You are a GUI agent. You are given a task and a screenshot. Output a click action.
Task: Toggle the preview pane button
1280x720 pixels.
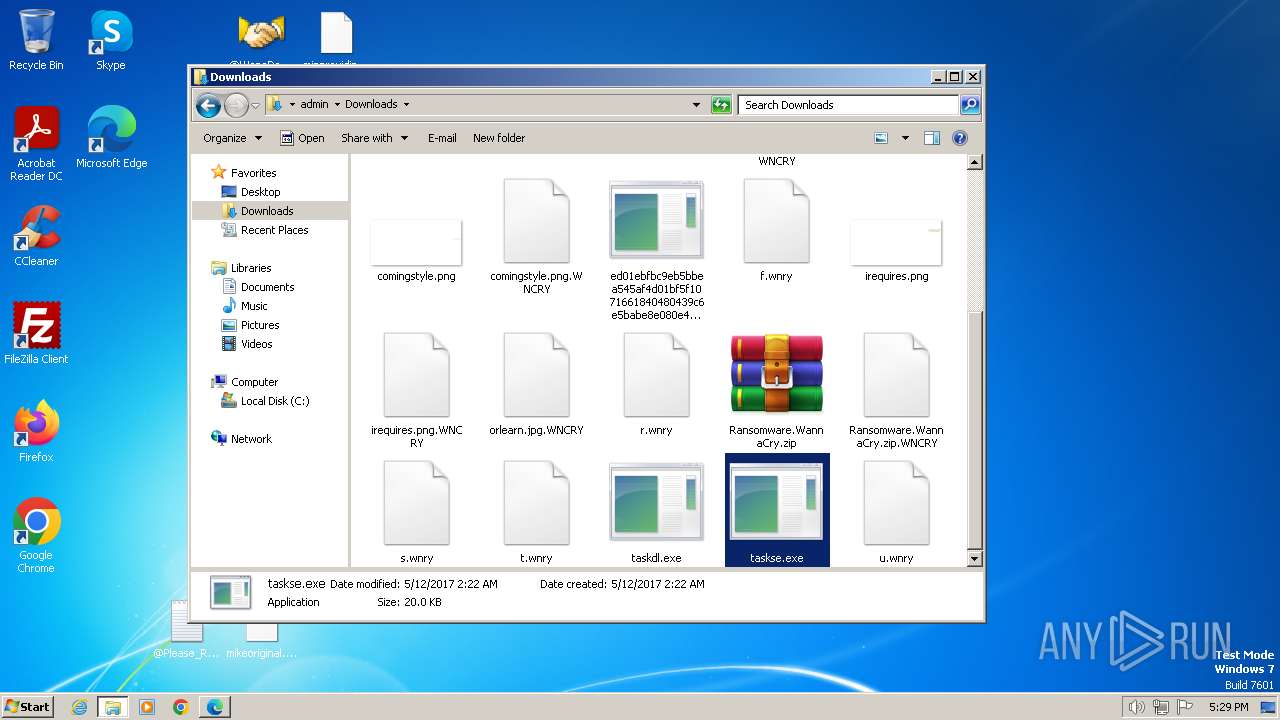pyautogui.click(x=932, y=138)
